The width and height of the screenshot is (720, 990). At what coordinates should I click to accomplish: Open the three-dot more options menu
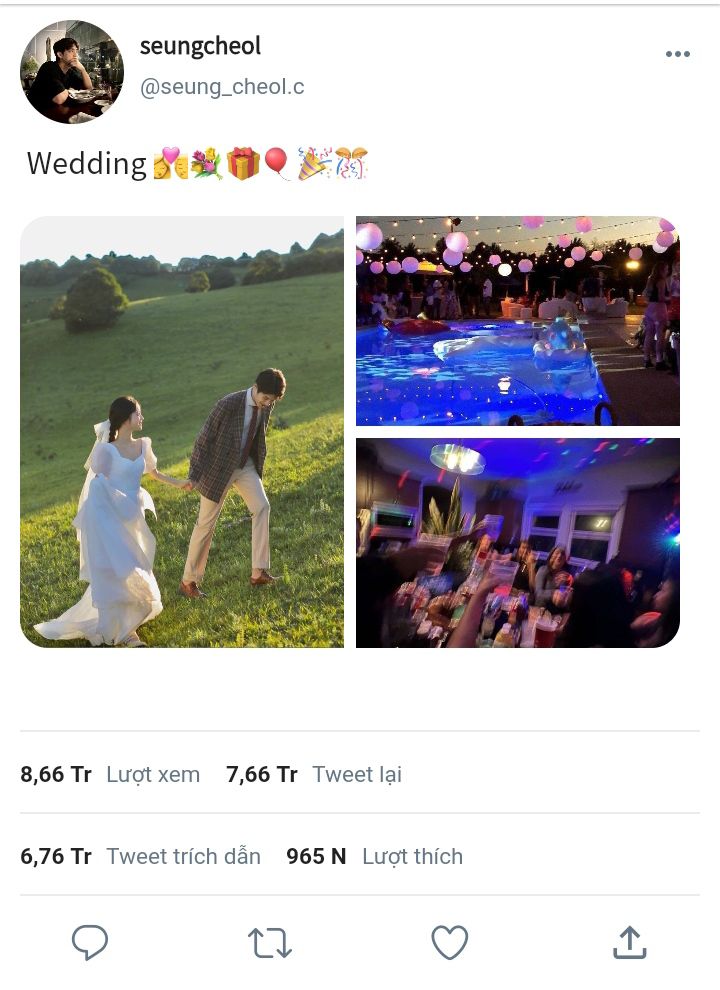point(678,54)
